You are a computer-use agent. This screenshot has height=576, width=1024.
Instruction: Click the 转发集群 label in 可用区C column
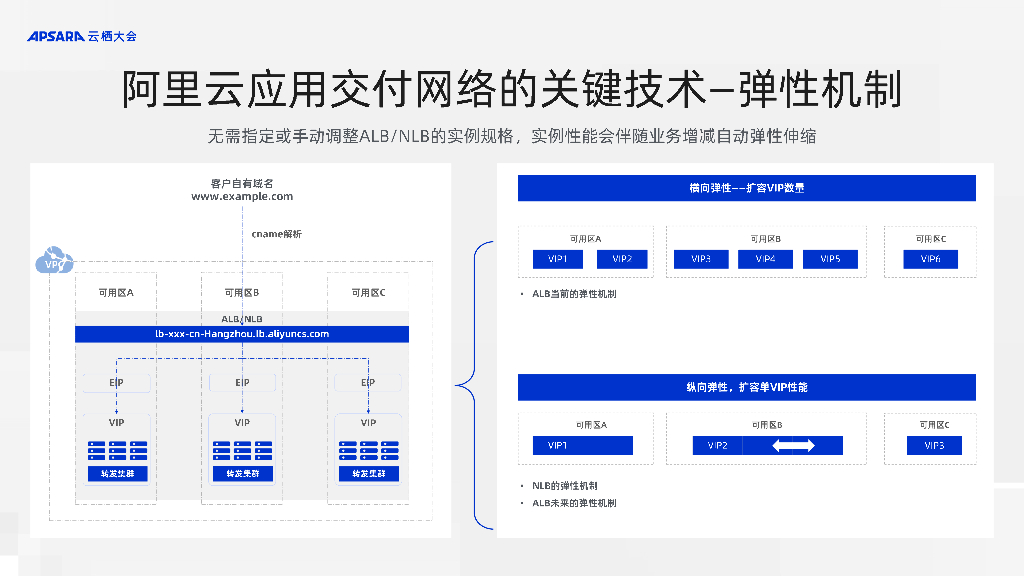[x=368, y=473]
